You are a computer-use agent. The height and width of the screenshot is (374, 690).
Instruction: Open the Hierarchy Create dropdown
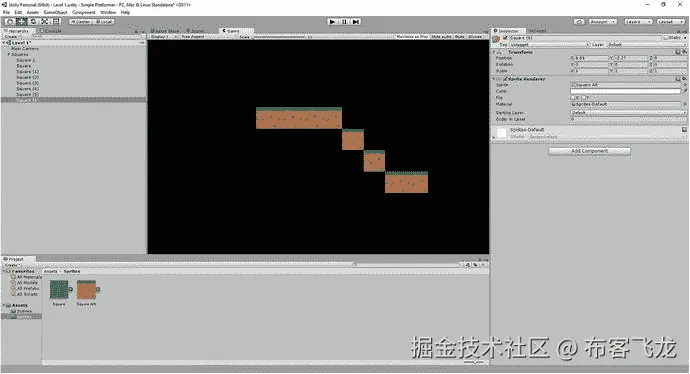pos(11,37)
